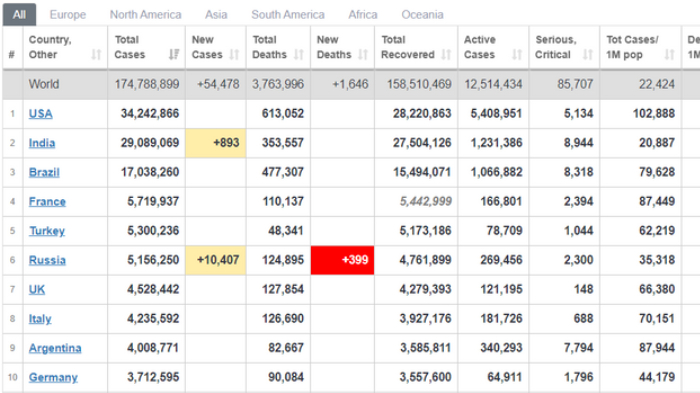This screenshot has height=393, width=700.
Task: Click the # rank column header
Action: pyautogui.click(x=12, y=54)
